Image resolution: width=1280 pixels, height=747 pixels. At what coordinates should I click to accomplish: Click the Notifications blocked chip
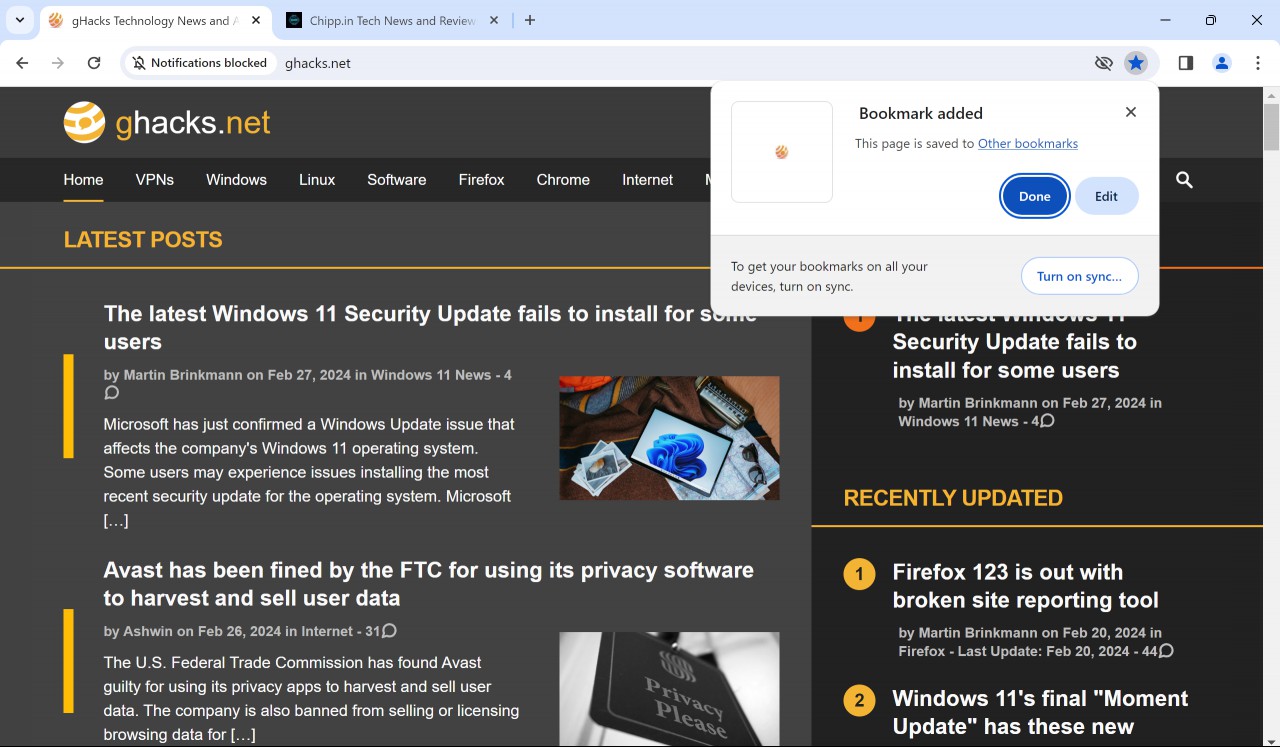(200, 63)
